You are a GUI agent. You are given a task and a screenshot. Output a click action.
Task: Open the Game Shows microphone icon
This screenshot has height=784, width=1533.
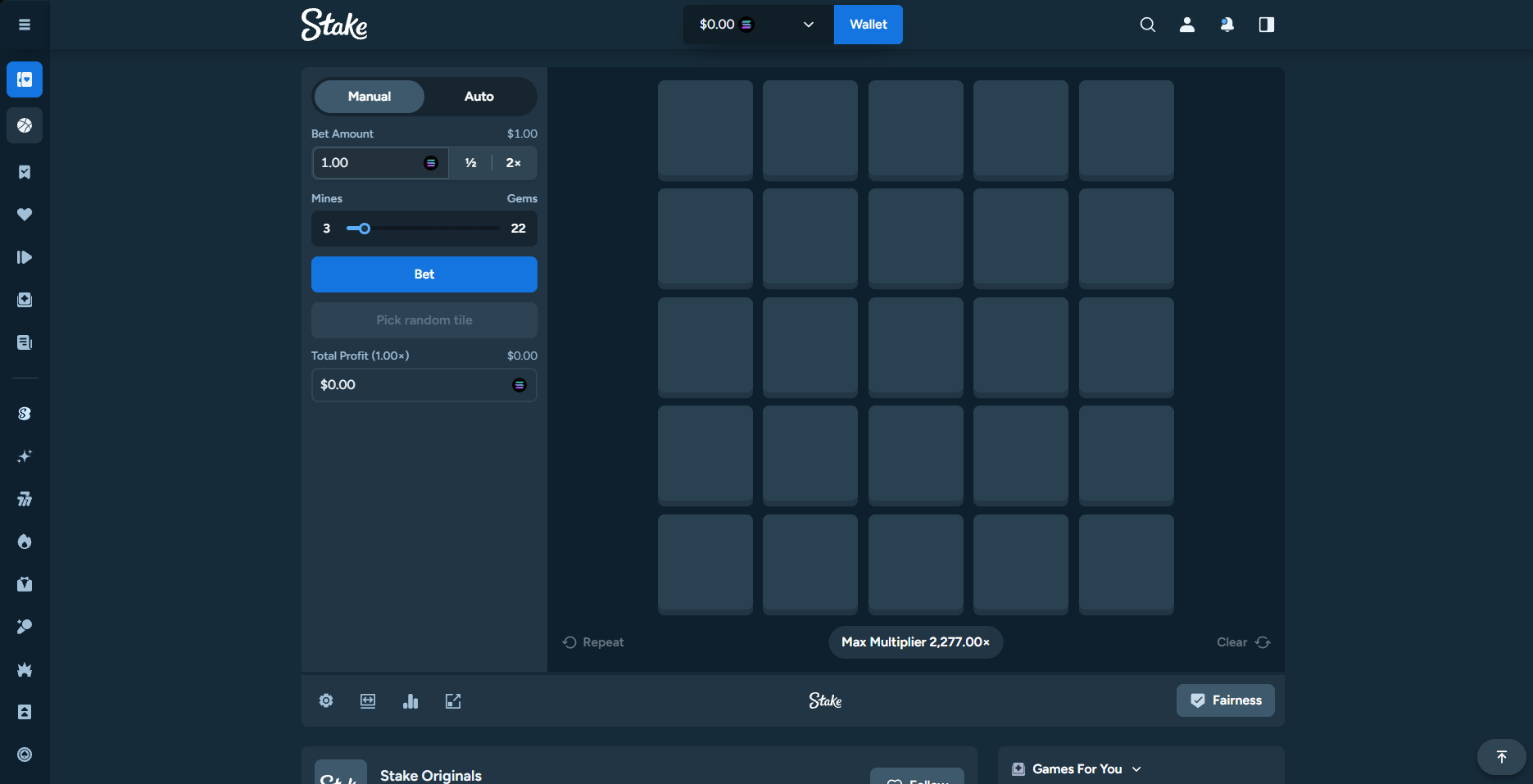[25, 627]
